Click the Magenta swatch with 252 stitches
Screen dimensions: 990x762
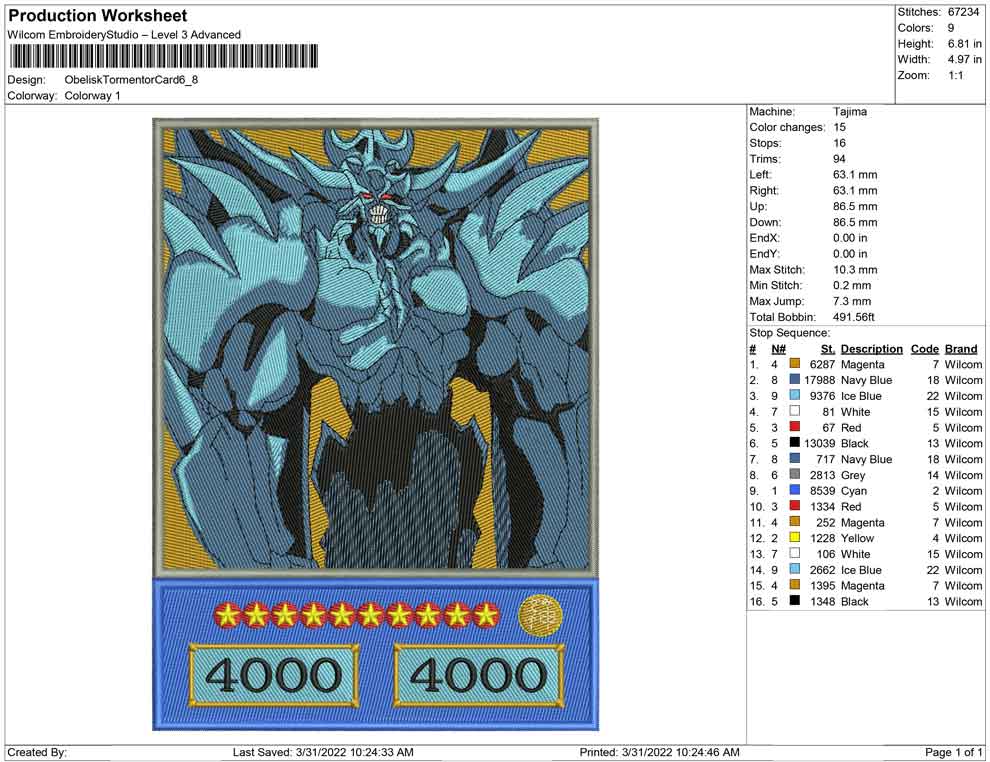tap(795, 521)
